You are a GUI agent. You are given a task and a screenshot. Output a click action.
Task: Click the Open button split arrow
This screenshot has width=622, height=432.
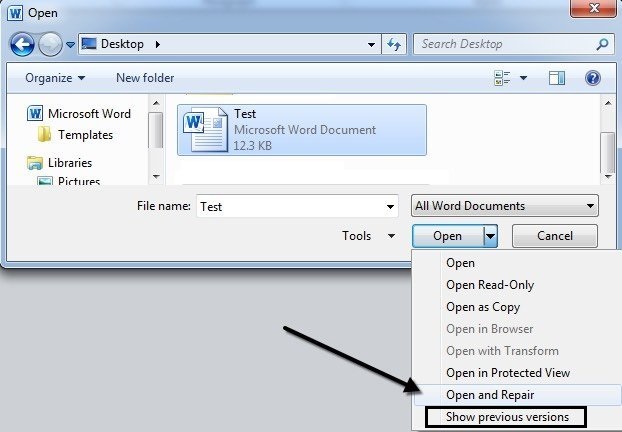coord(491,236)
